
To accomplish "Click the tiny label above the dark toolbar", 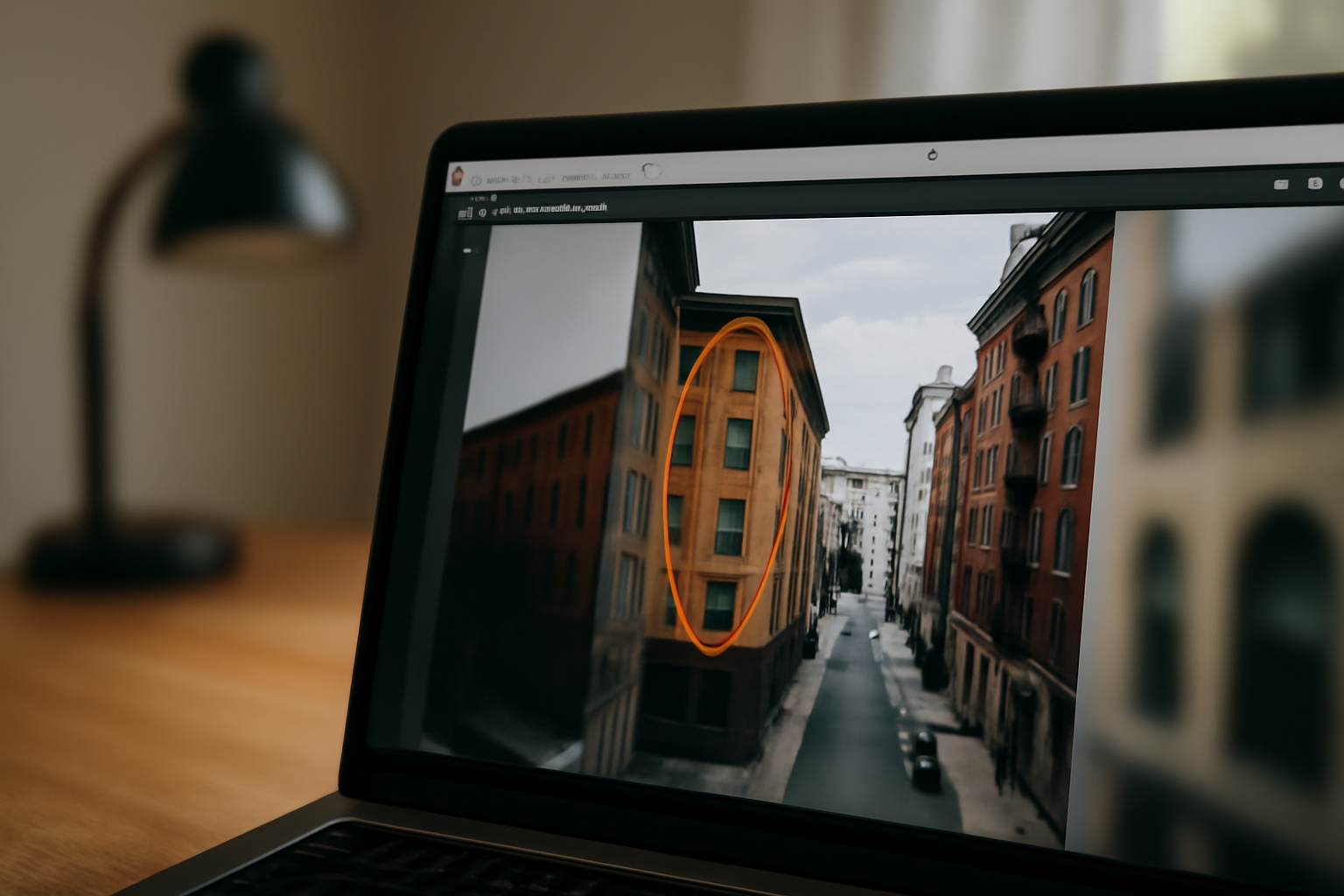I will coord(483,199).
